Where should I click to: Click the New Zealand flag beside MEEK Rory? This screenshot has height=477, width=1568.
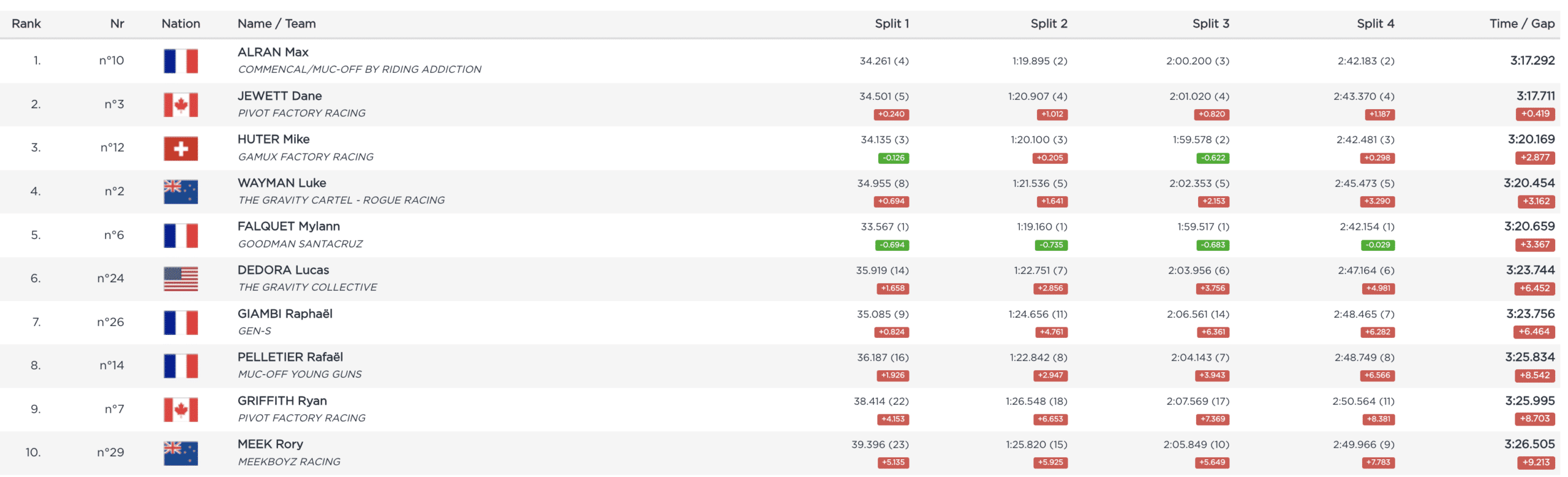click(181, 453)
